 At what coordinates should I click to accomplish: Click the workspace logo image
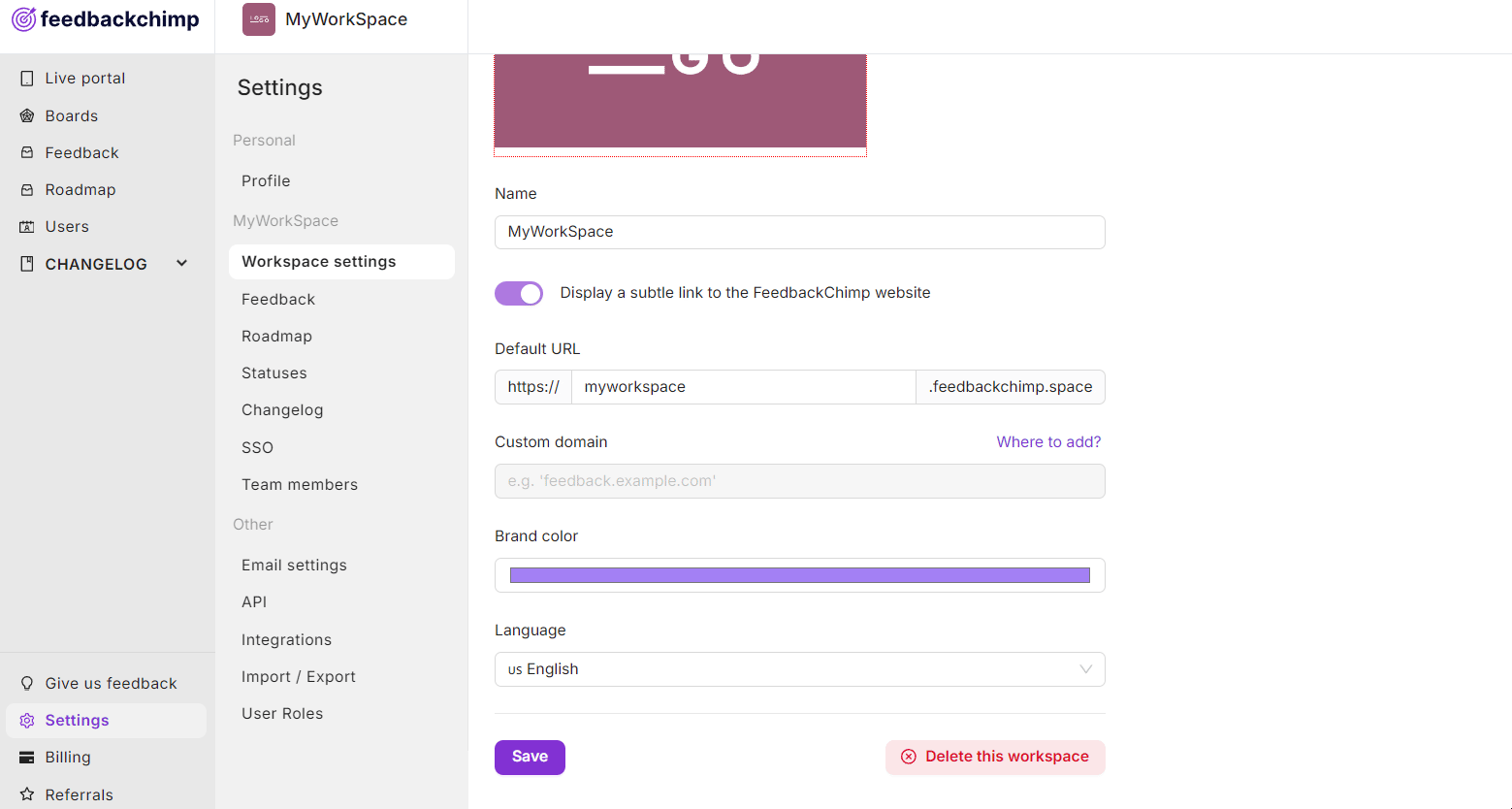[x=680, y=101]
